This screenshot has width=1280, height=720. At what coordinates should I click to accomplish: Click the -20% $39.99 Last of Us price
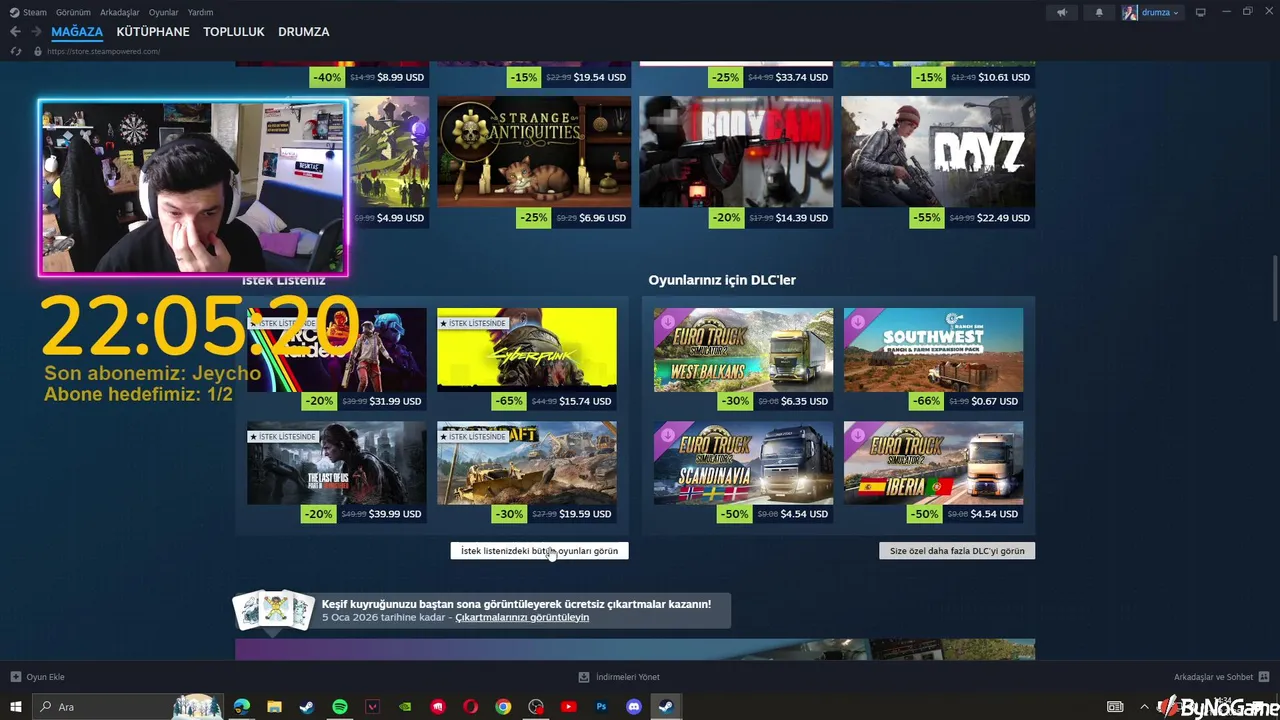point(364,514)
